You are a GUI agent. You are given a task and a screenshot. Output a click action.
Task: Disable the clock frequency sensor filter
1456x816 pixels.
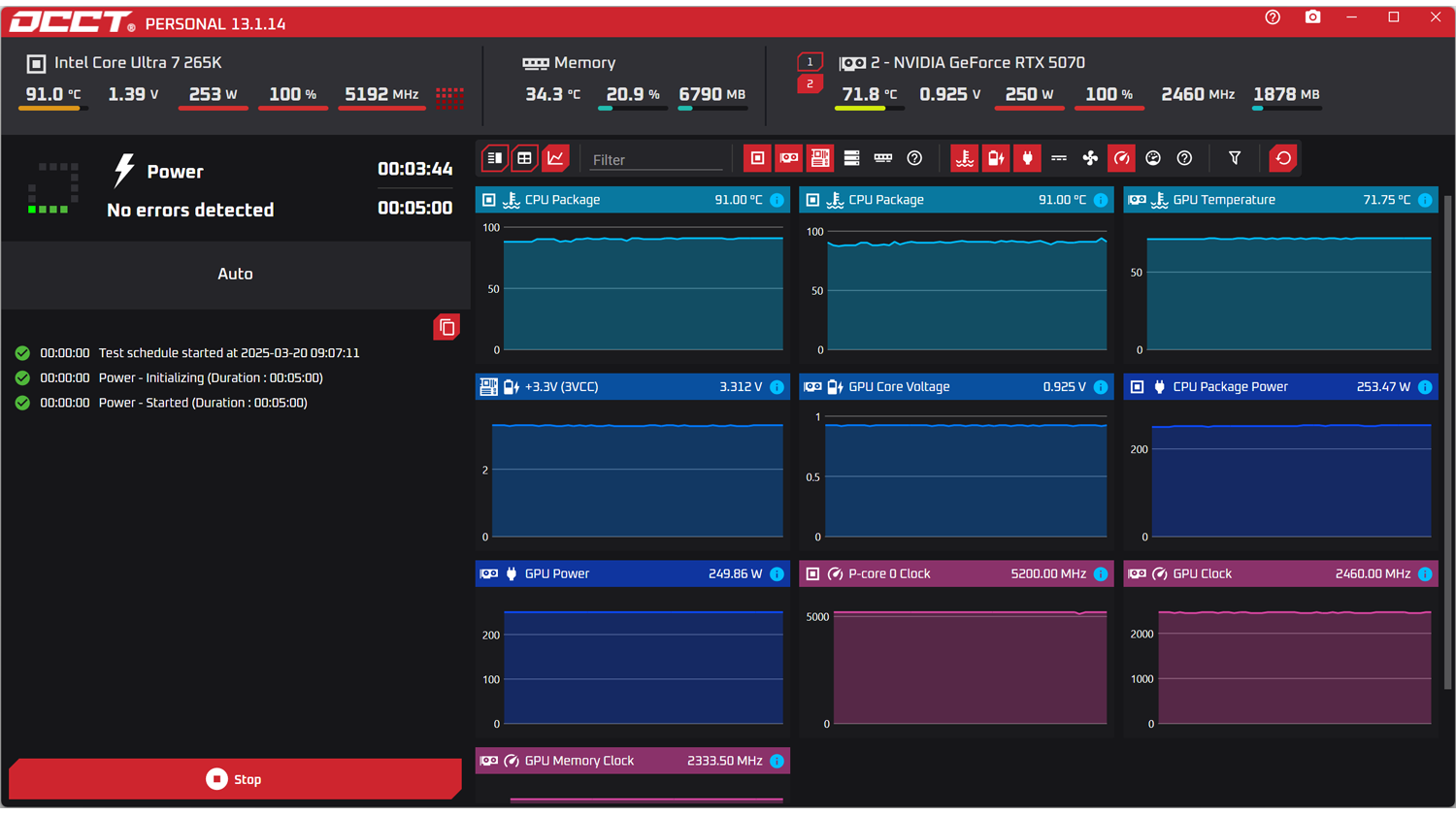coord(1121,158)
